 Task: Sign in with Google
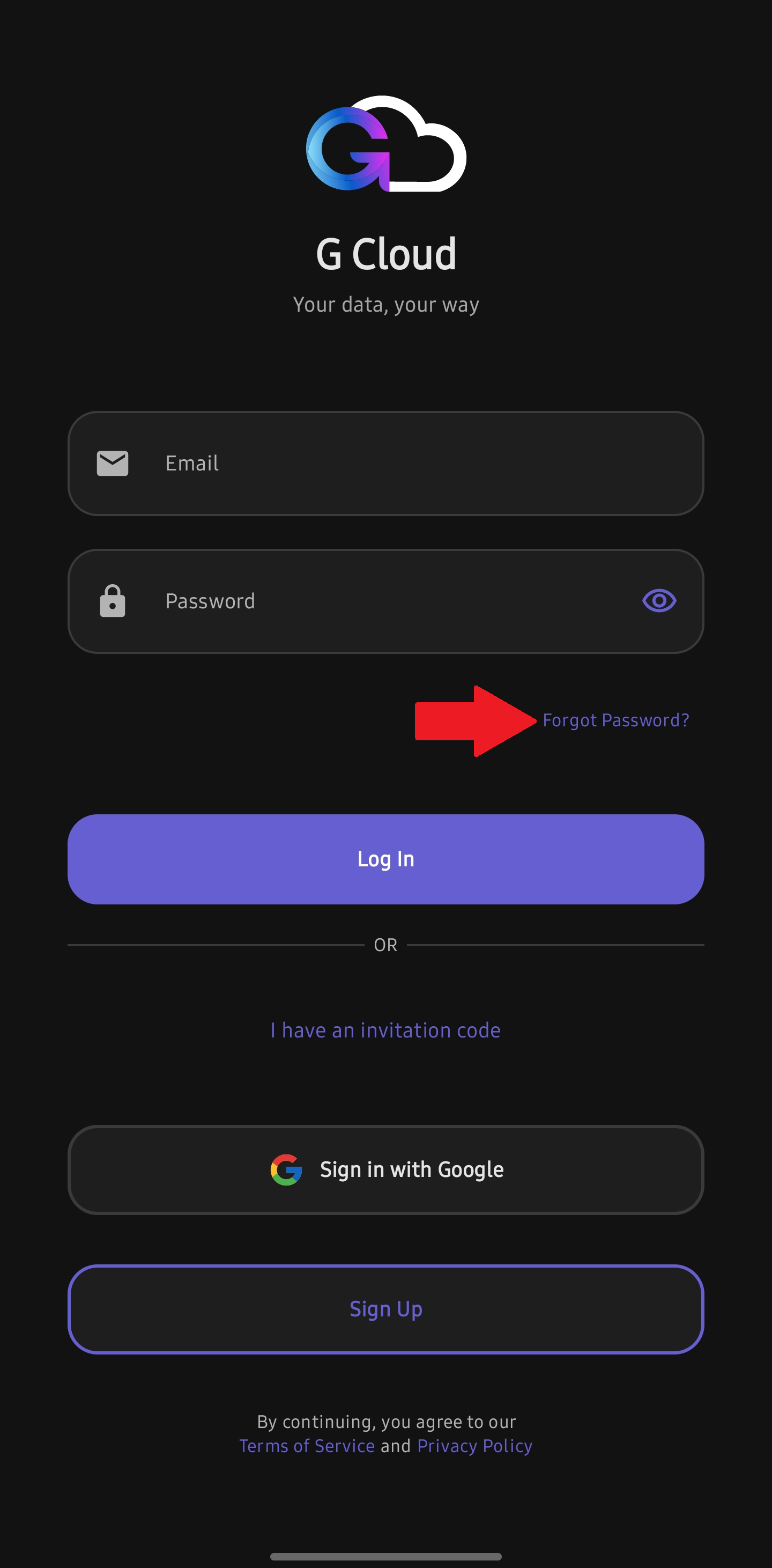pos(385,1169)
